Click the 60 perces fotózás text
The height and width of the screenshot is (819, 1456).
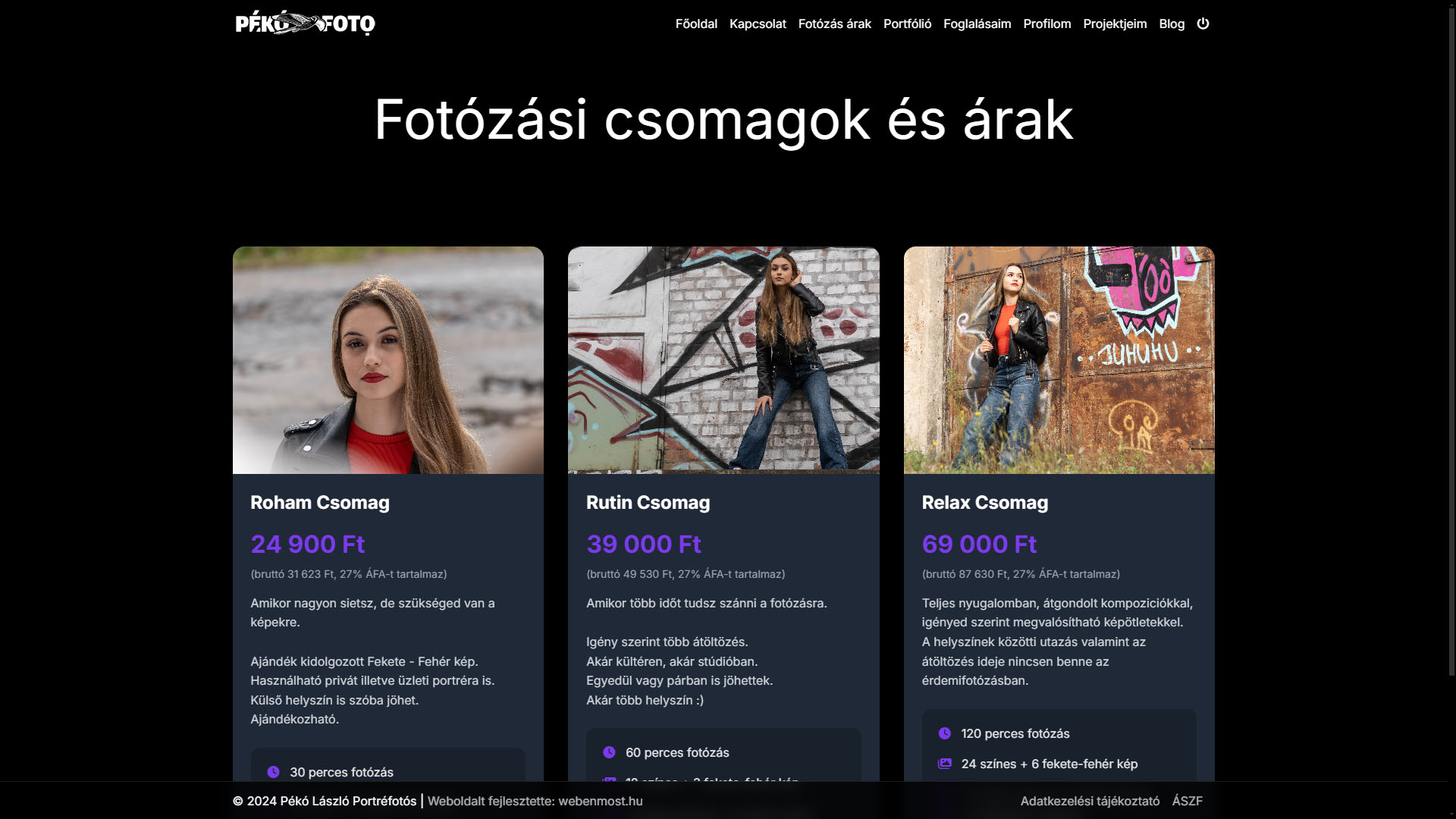677,752
